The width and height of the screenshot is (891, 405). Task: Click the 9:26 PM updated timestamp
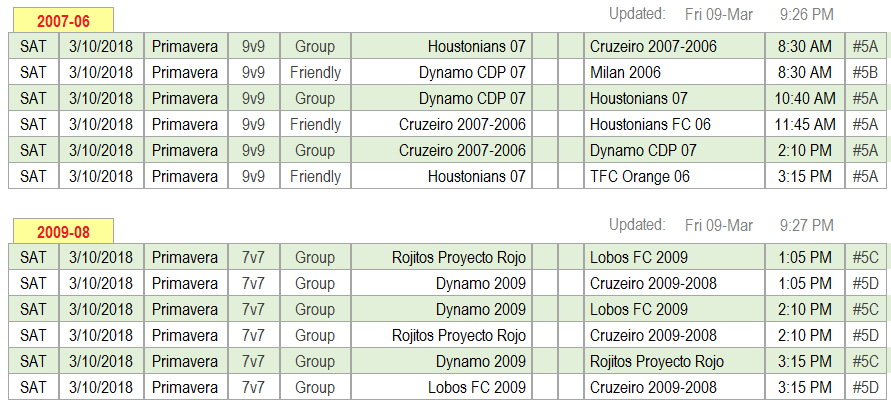[x=806, y=14]
